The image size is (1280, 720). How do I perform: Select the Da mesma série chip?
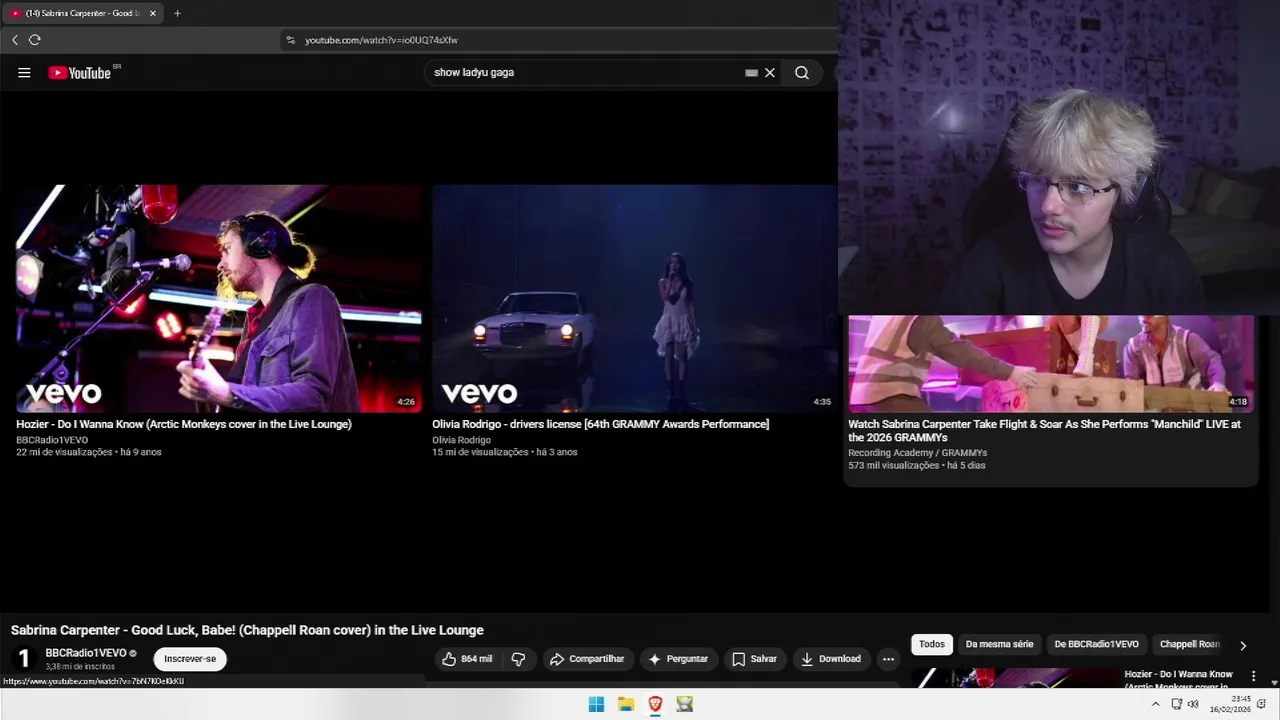click(999, 645)
